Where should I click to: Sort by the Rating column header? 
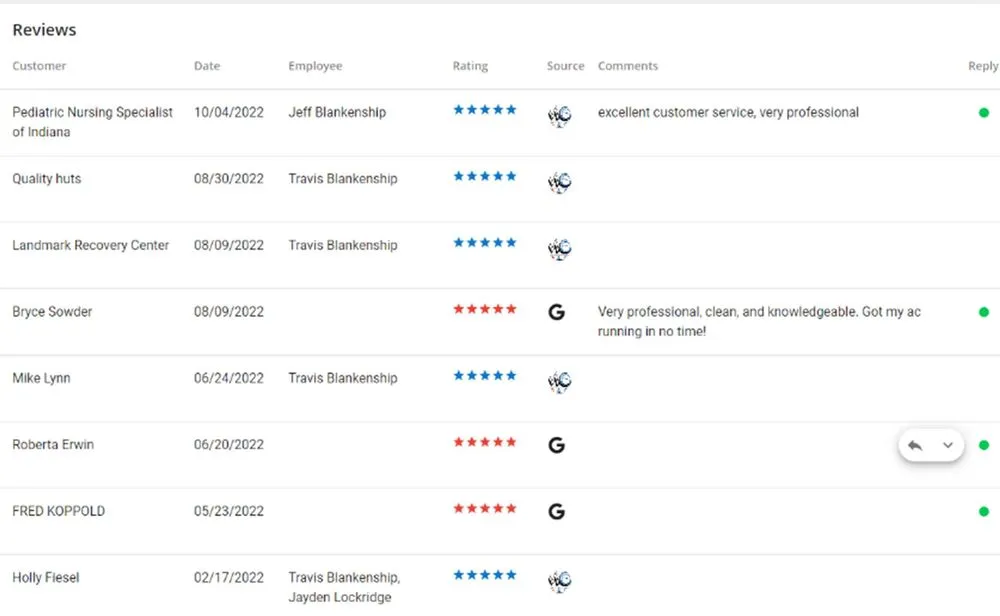[470, 66]
